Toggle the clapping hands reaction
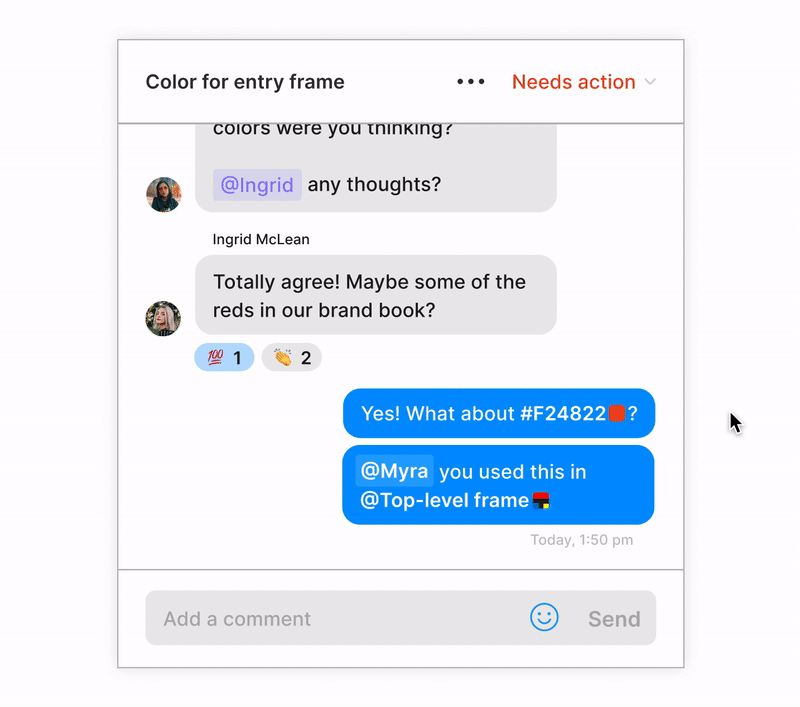The height and width of the screenshot is (707, 800). click(x=291, y=357)
